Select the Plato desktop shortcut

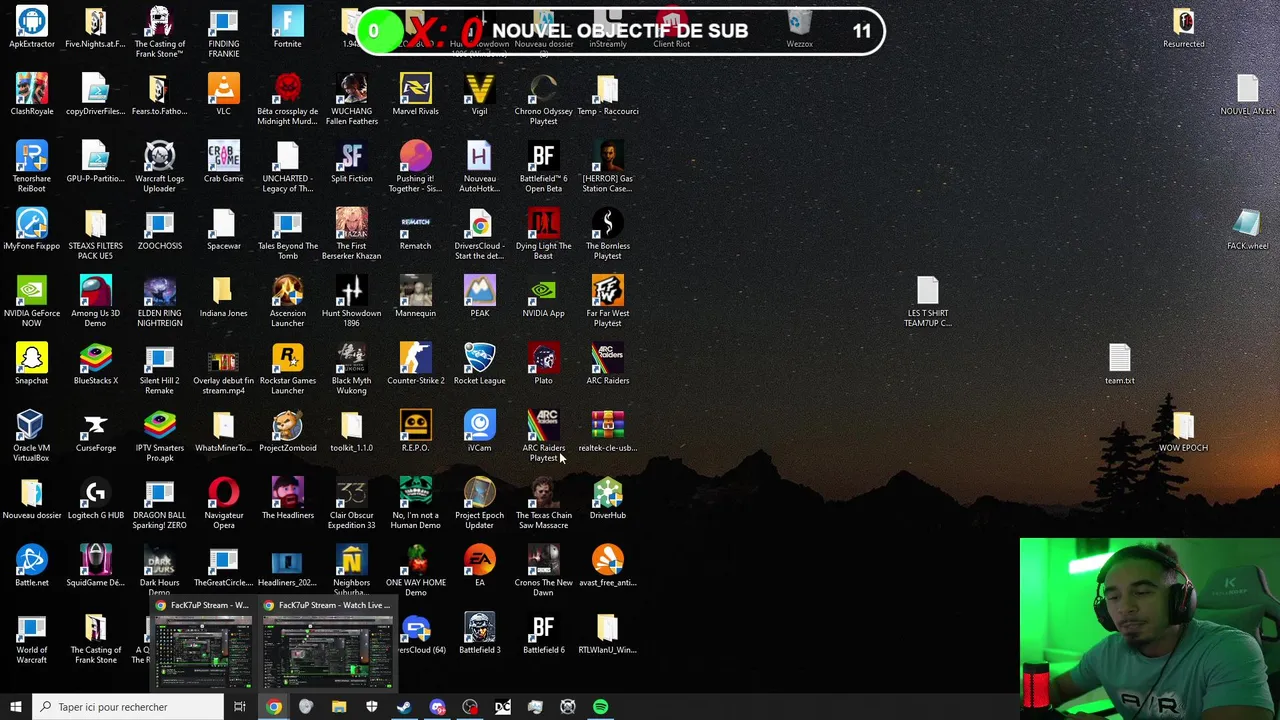pos(544,363)
